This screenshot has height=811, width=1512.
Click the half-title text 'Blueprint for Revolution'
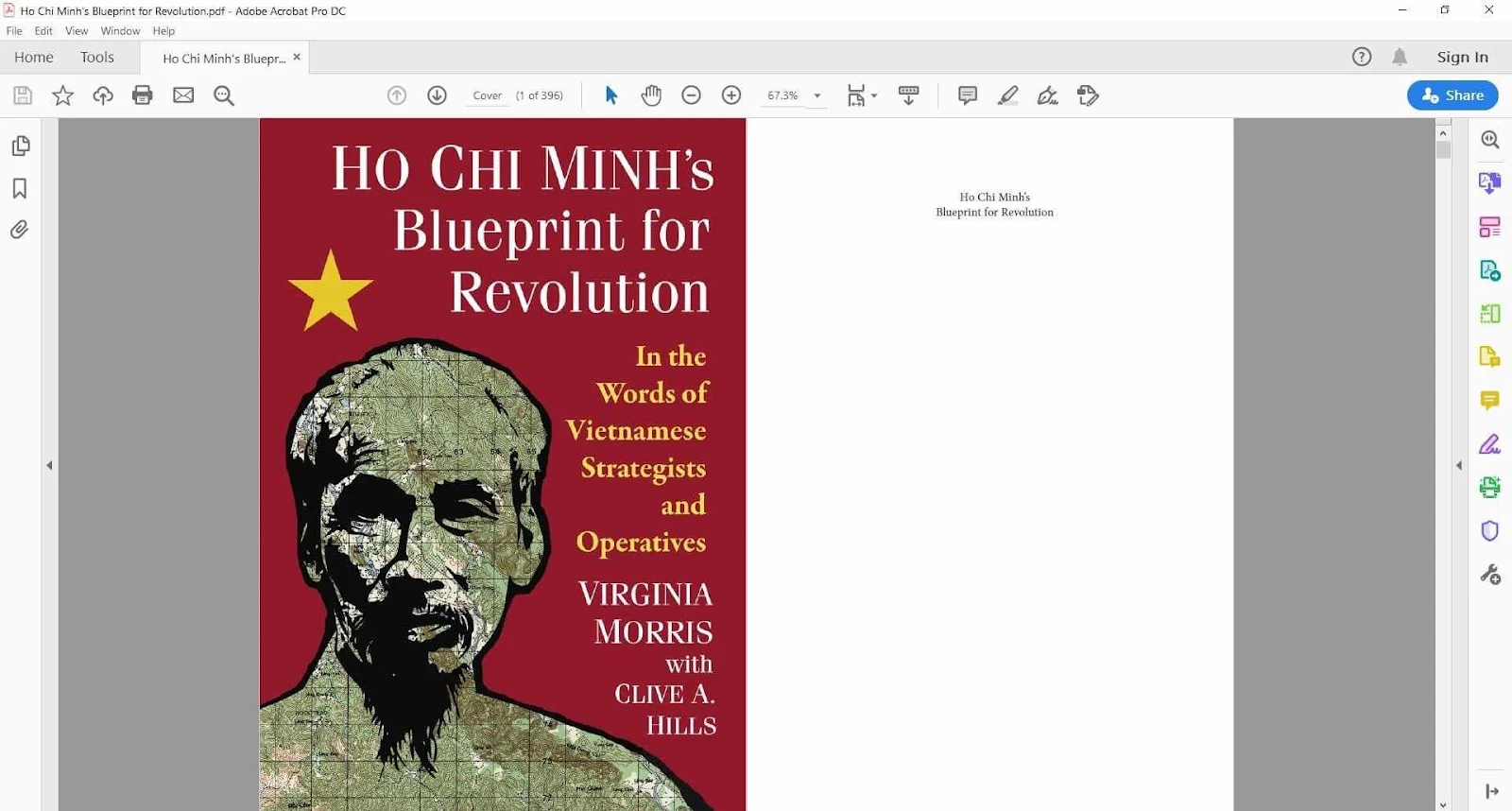[995, 213]
